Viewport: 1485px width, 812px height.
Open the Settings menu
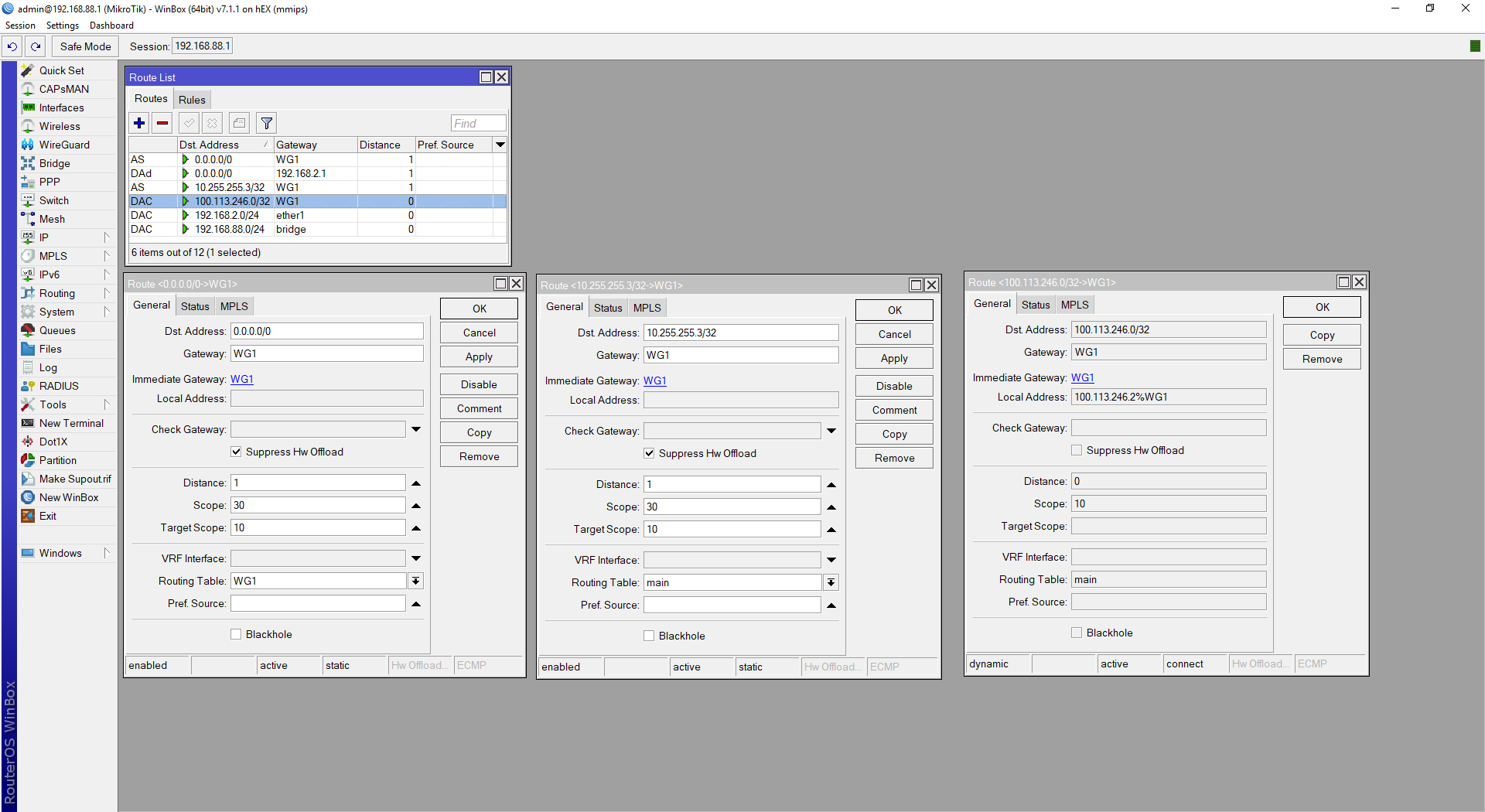(x=63, y=26)
